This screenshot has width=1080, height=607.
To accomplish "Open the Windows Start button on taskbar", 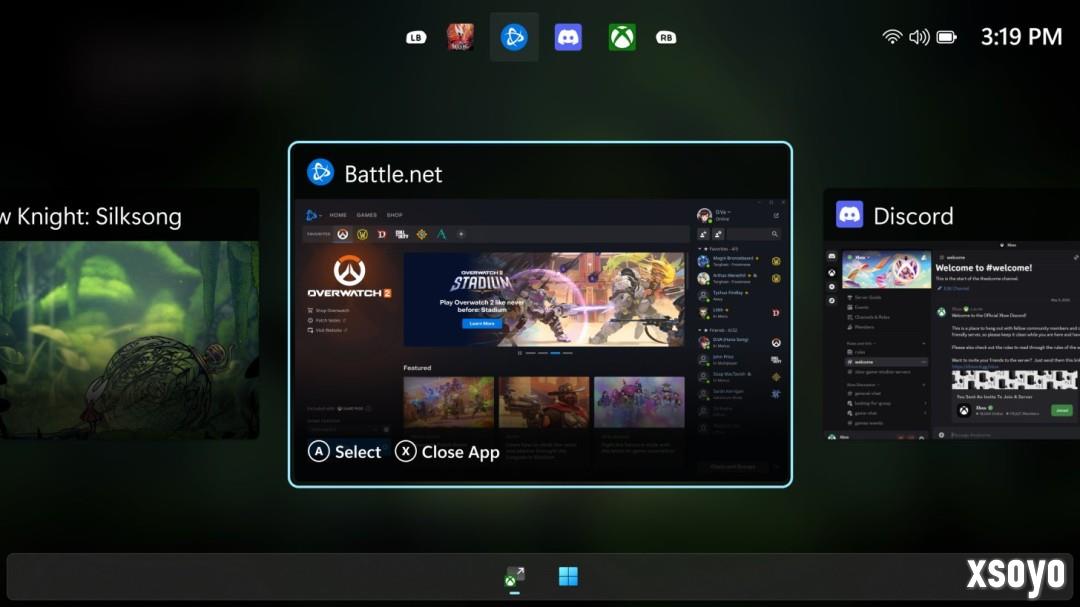I will [568, 577].
